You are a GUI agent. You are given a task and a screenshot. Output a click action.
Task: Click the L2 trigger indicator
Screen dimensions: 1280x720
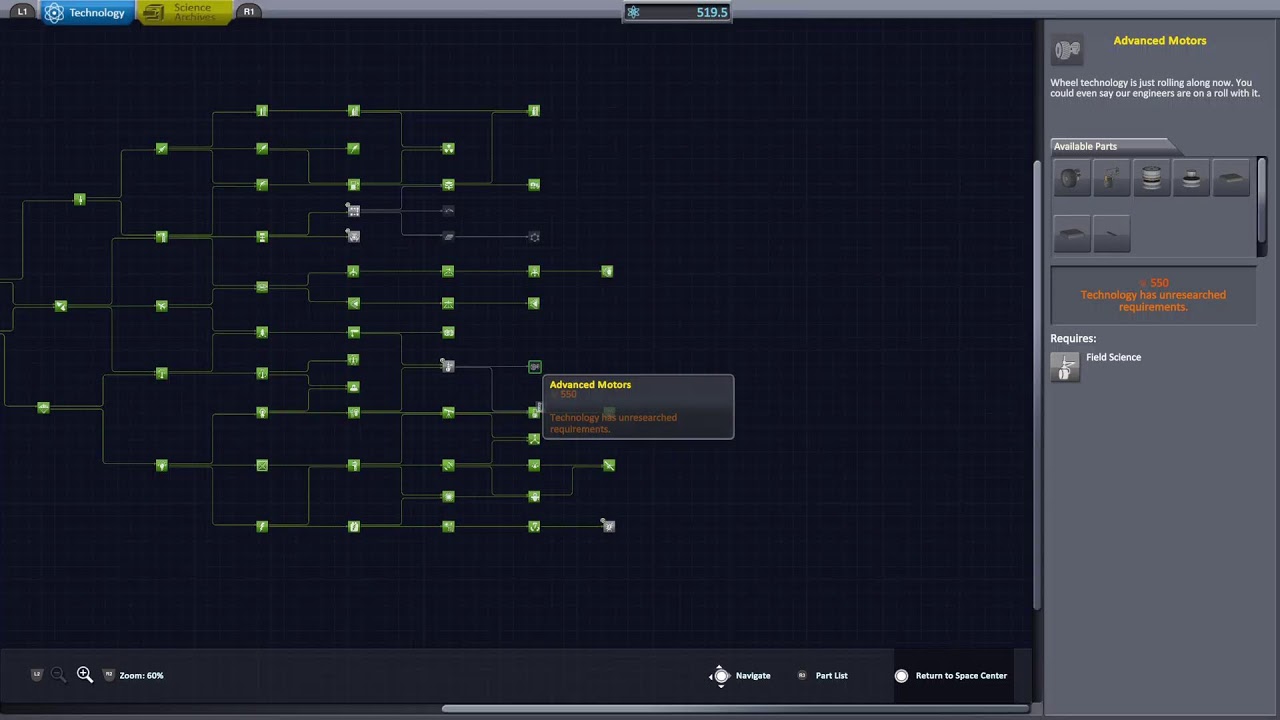(37, 675)
